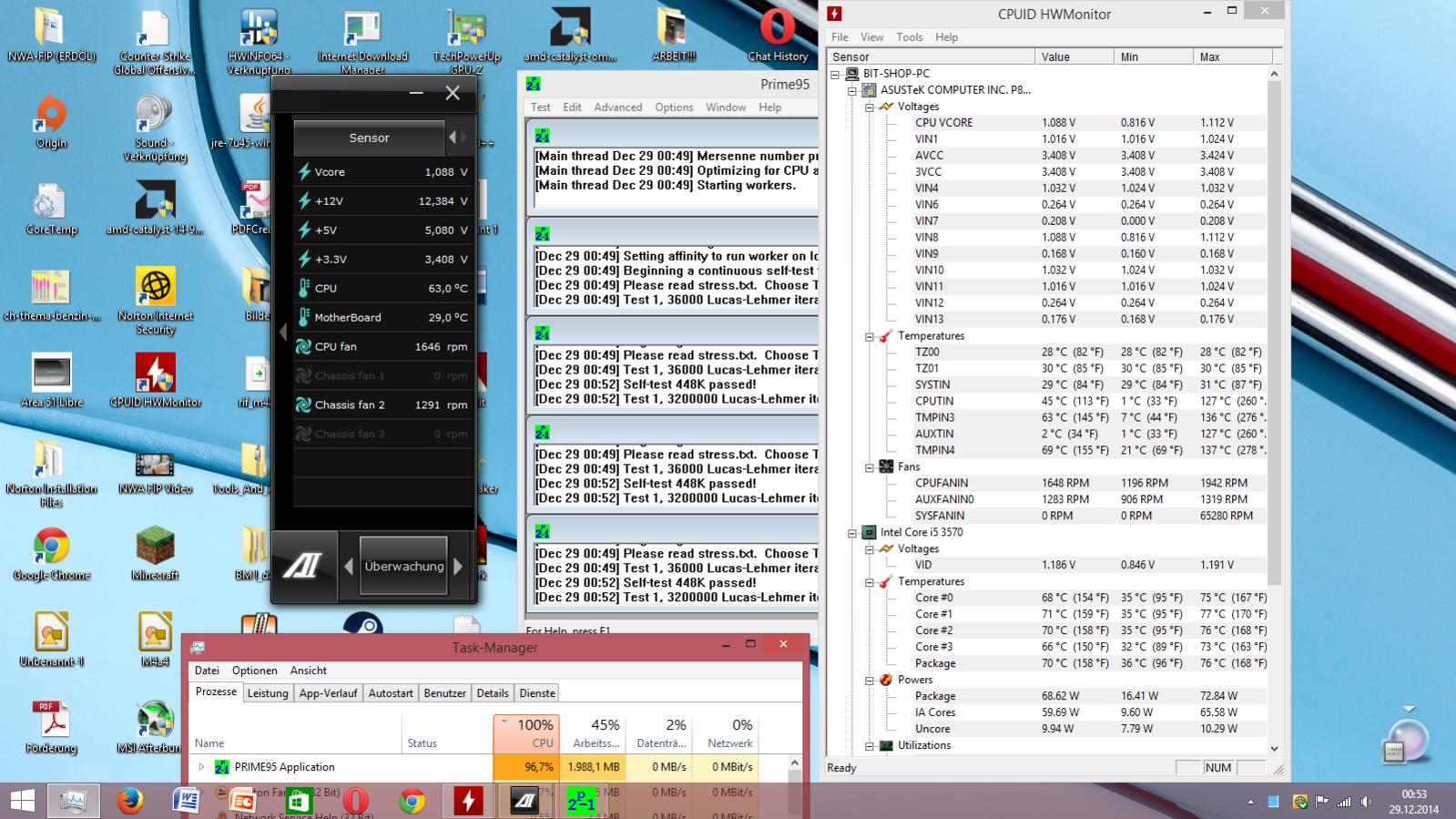Collapse the ASUSTeK COMPUTER INC. node
Screen dimensions: 1456x819
(x=852, y=90)
